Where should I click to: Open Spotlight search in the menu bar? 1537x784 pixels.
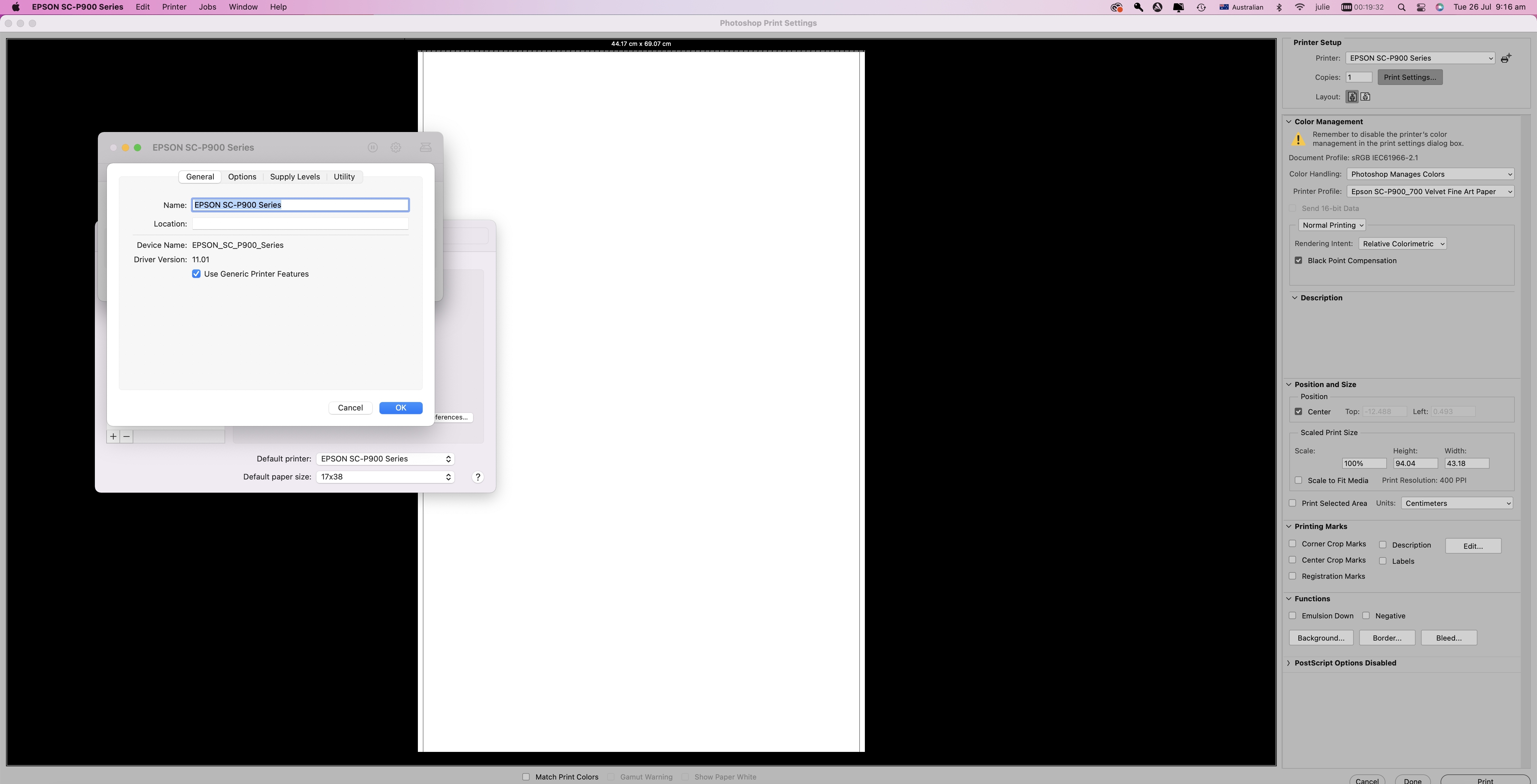click(x=1402, y=7)
